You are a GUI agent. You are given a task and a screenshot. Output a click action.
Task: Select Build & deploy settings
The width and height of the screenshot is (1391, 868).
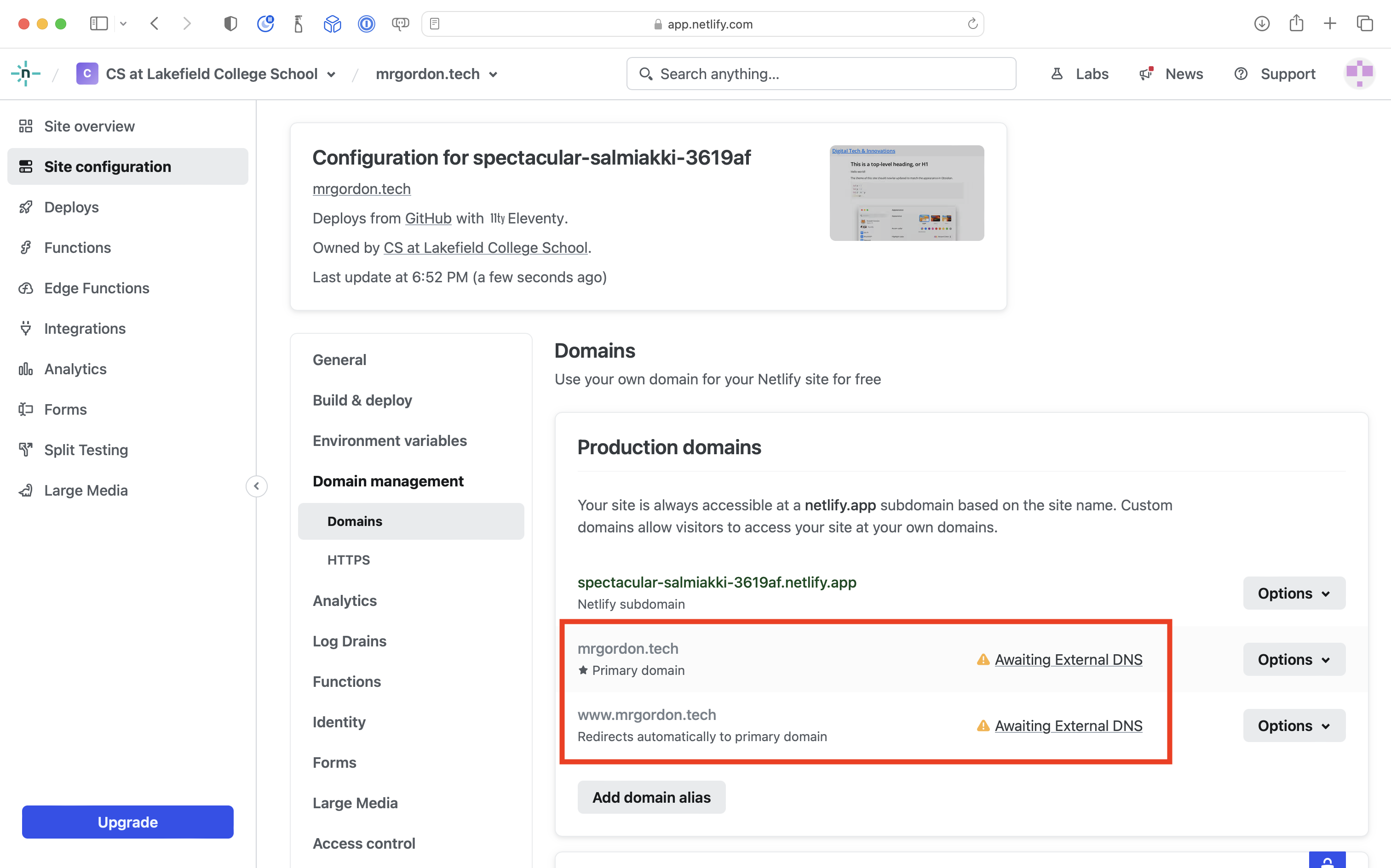(x=362, y=400)
